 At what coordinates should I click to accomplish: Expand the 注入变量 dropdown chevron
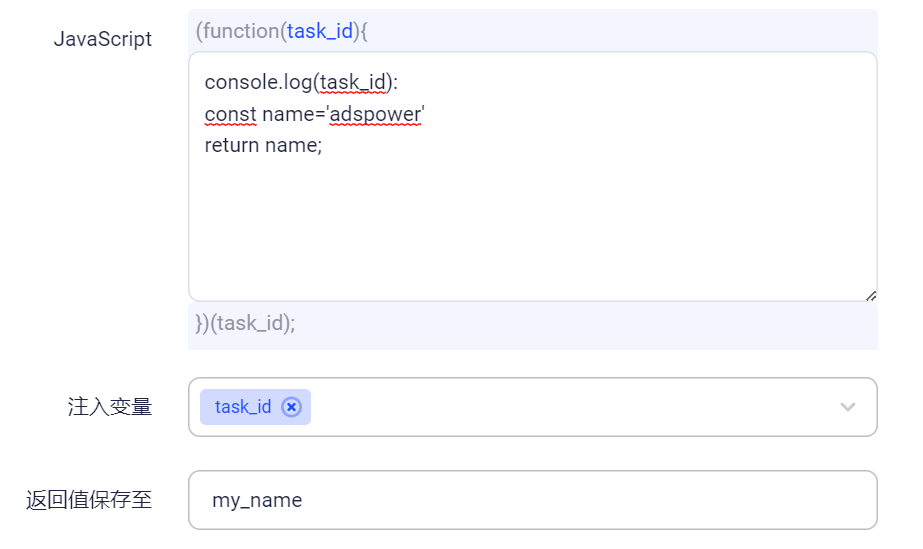tap(848, 407)
